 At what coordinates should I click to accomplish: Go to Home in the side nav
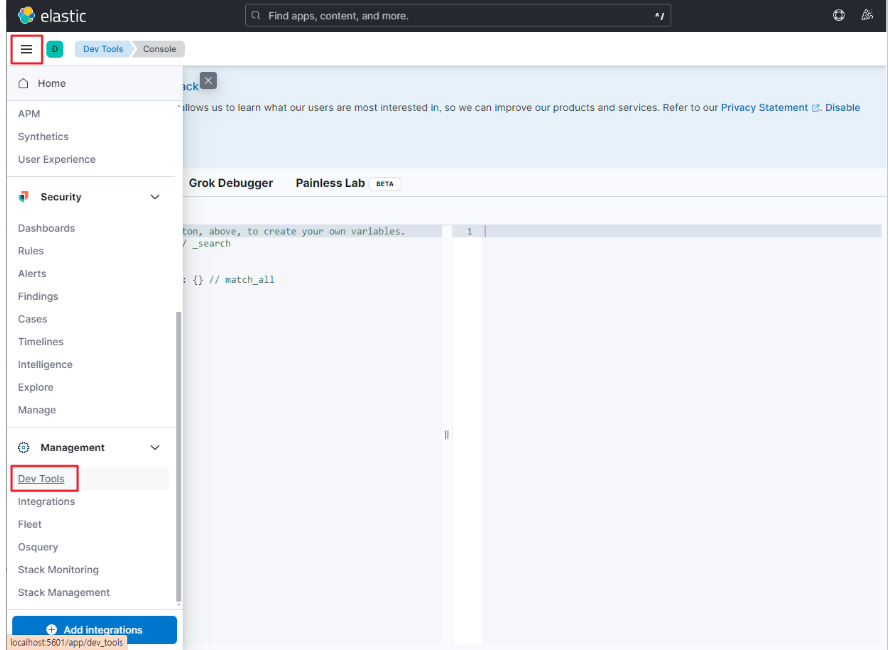coord(52,83)
